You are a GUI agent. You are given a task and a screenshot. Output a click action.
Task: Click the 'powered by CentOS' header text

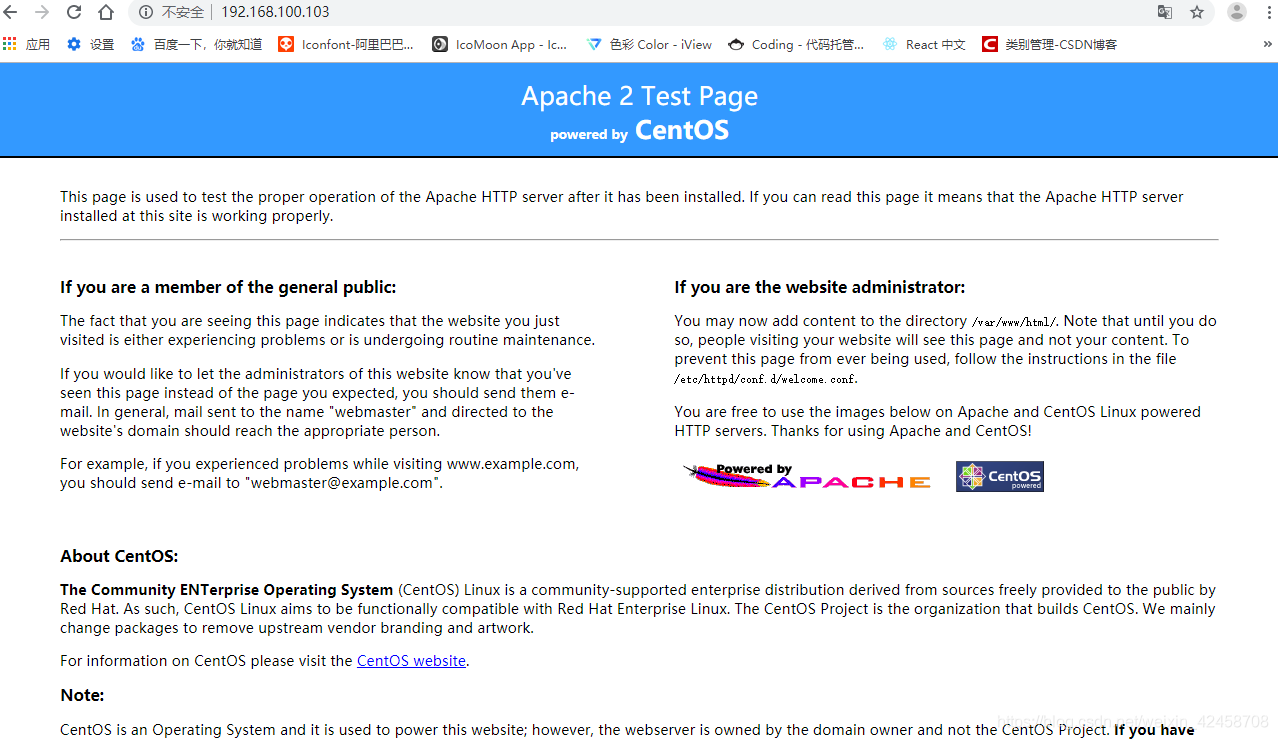(639, 131)
